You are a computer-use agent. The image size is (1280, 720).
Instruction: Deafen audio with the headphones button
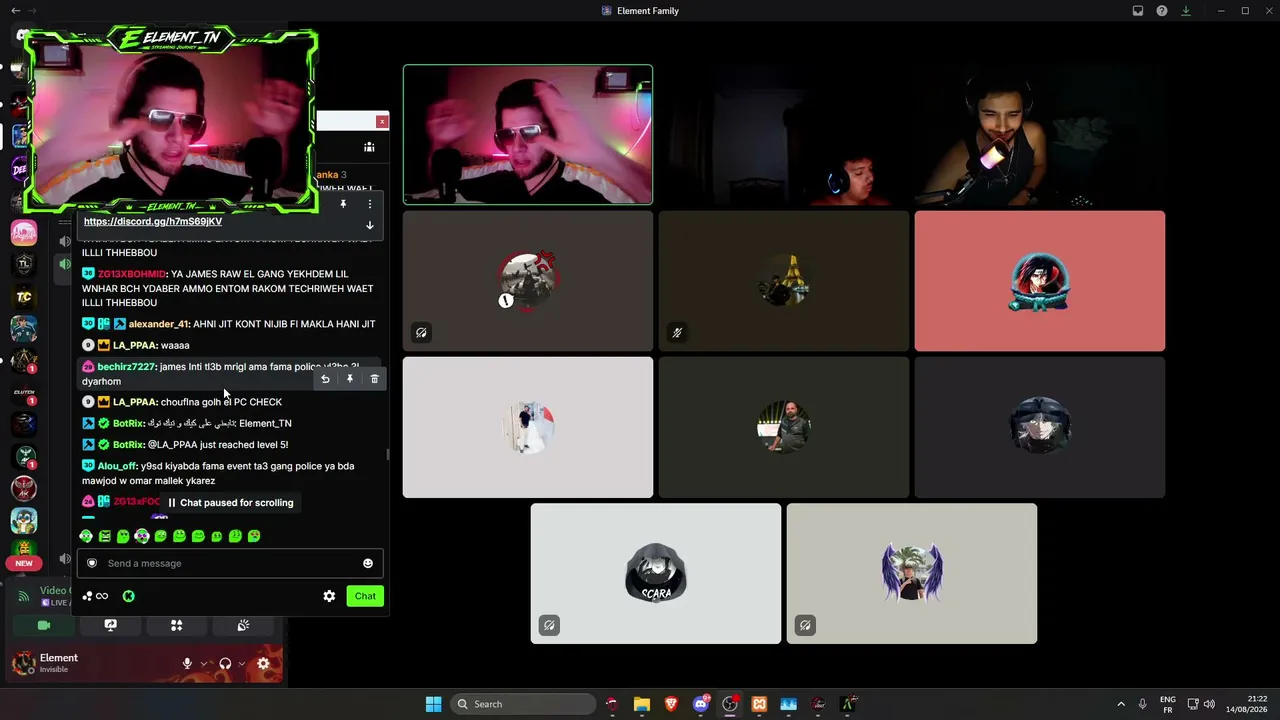tap(225, 663)
